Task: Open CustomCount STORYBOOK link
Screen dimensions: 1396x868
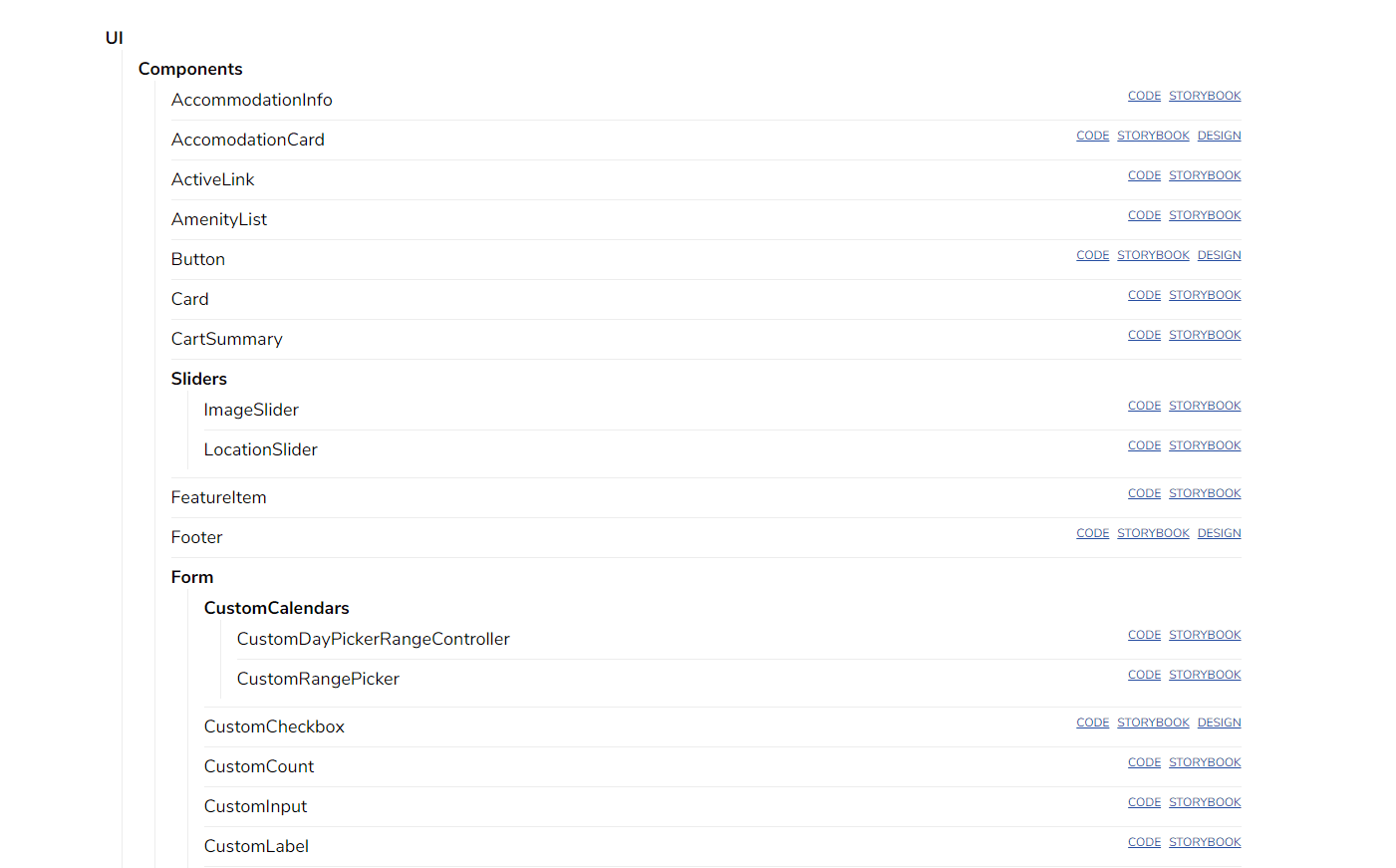Action: coord(1205,762)
